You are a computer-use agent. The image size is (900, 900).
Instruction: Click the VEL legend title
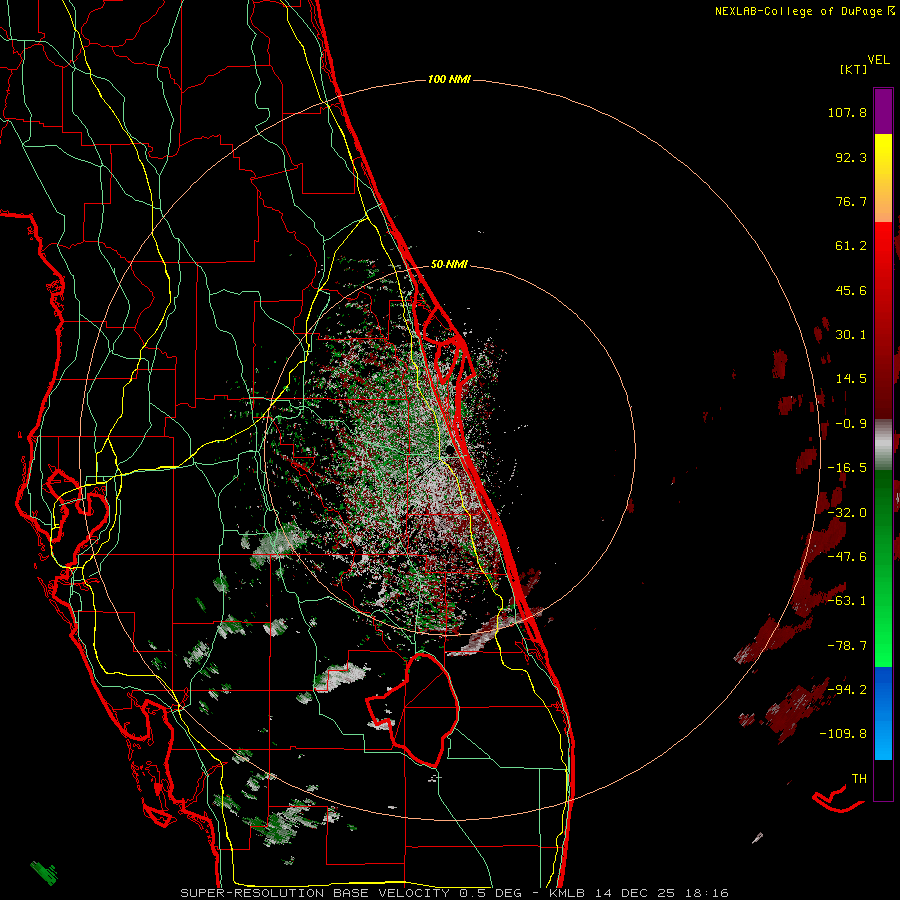pos(878,60)
